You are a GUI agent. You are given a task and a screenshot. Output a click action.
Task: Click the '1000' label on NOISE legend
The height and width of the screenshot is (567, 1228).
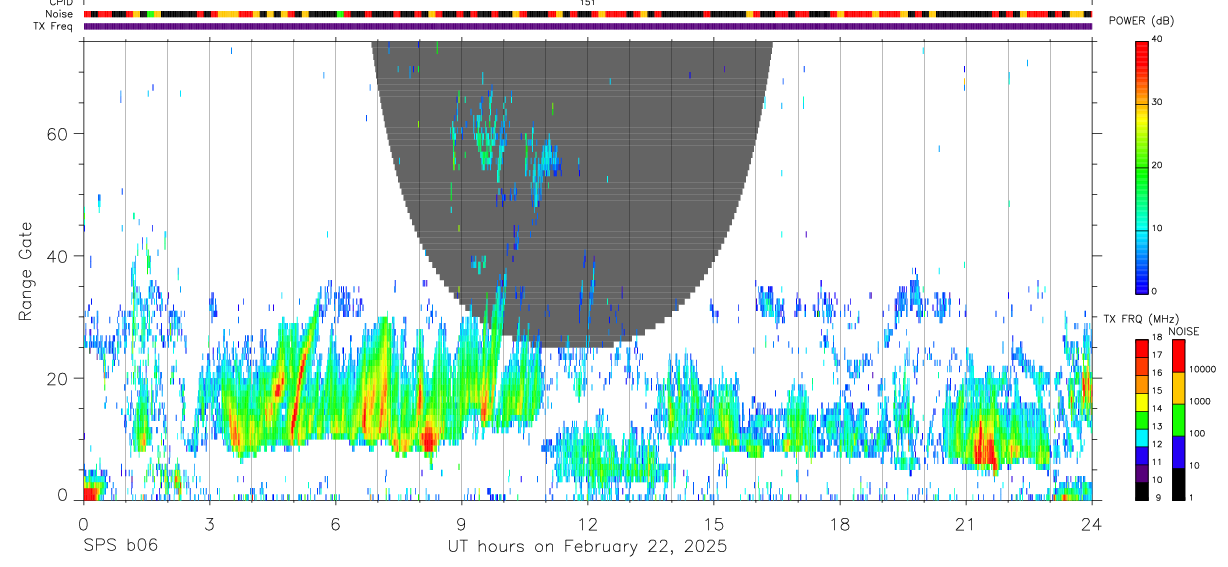[x=1199, y=402]
